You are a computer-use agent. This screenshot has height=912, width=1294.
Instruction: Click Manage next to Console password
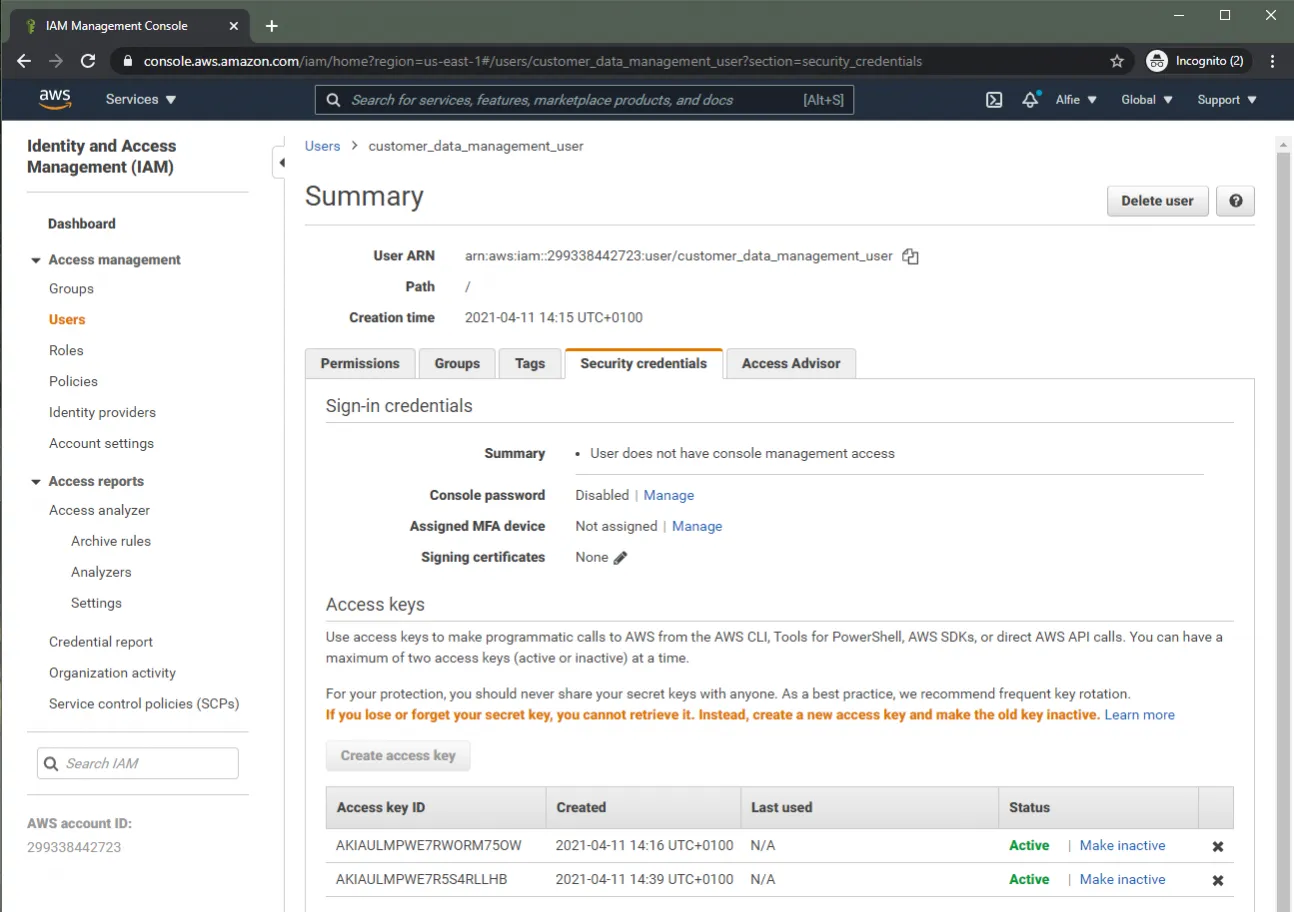669,496
